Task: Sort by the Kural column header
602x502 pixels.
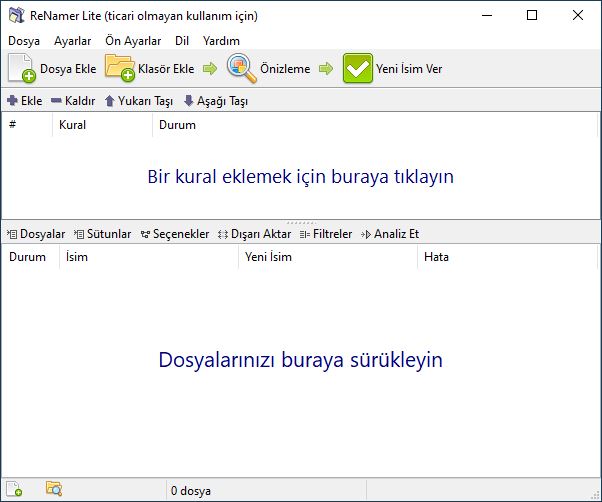Action: pos(103,125)
